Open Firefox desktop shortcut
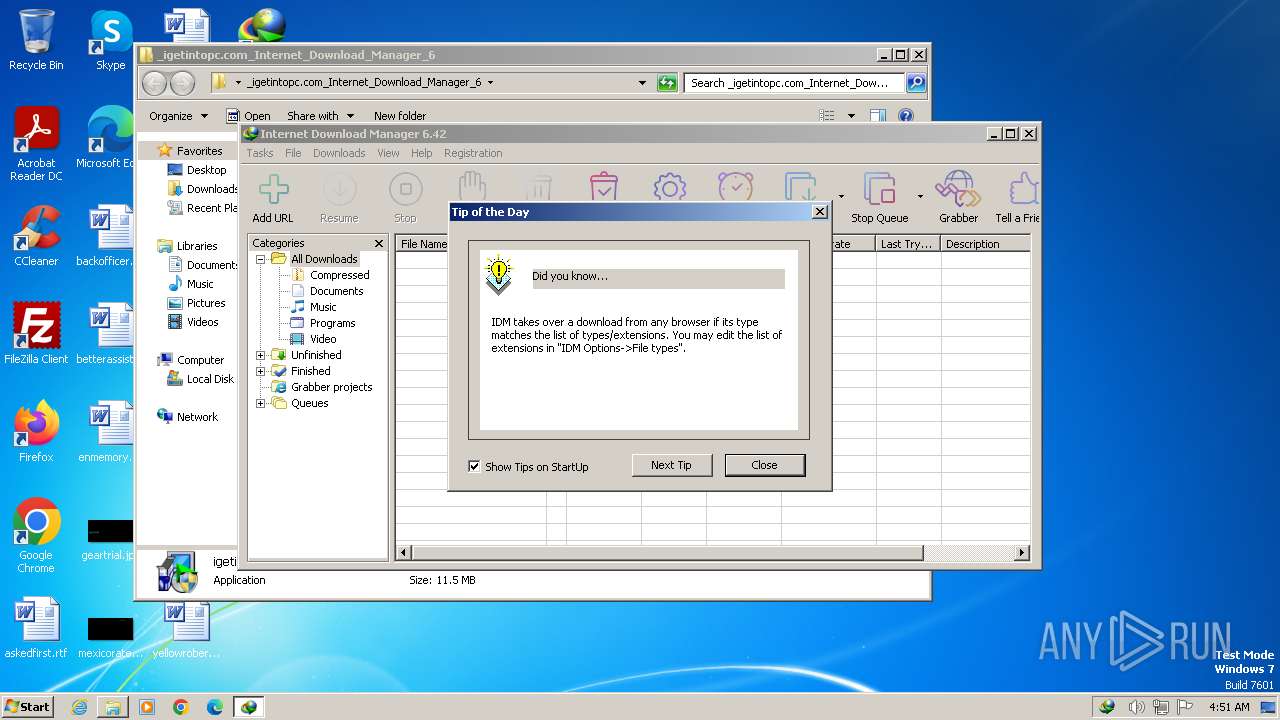The width and height of the screenshot is (1280, 720). tap(36, 432)
